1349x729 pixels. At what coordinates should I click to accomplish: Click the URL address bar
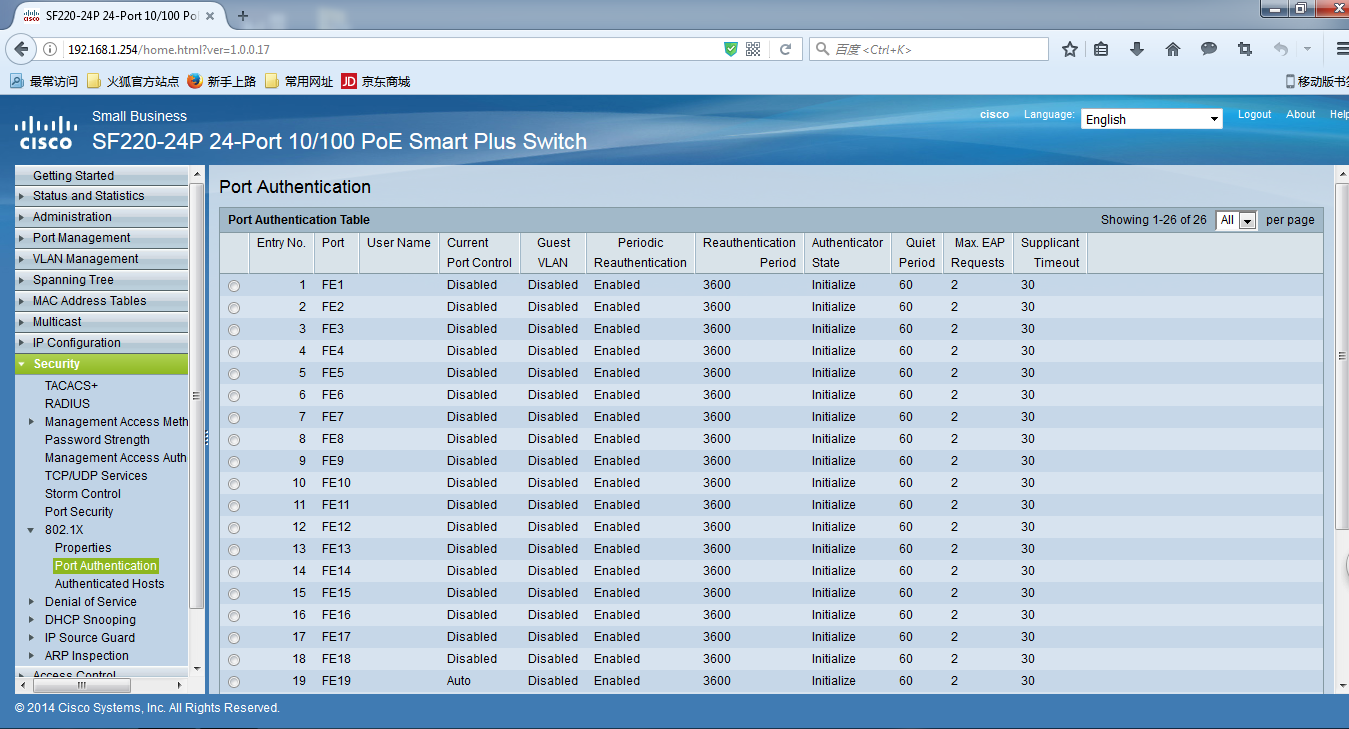click(x=390, y=49)
